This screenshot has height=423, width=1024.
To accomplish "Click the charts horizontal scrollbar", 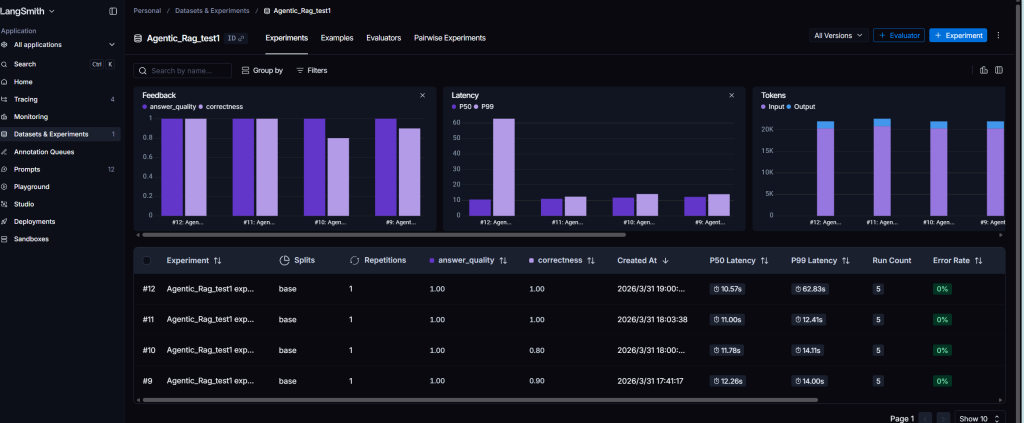I will (x=383, y=234).
